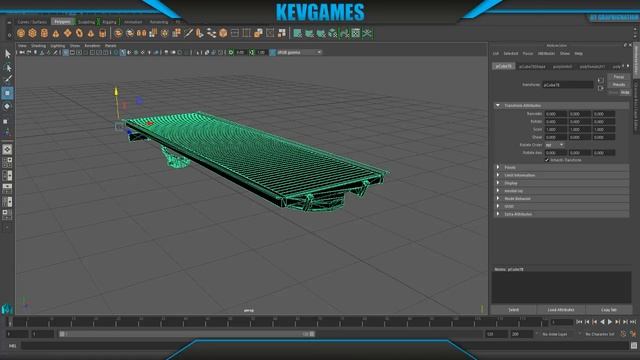This screenshot has height=360, width=640.
Task: Open the viewport Lighting menu
Action: [58, 46]
